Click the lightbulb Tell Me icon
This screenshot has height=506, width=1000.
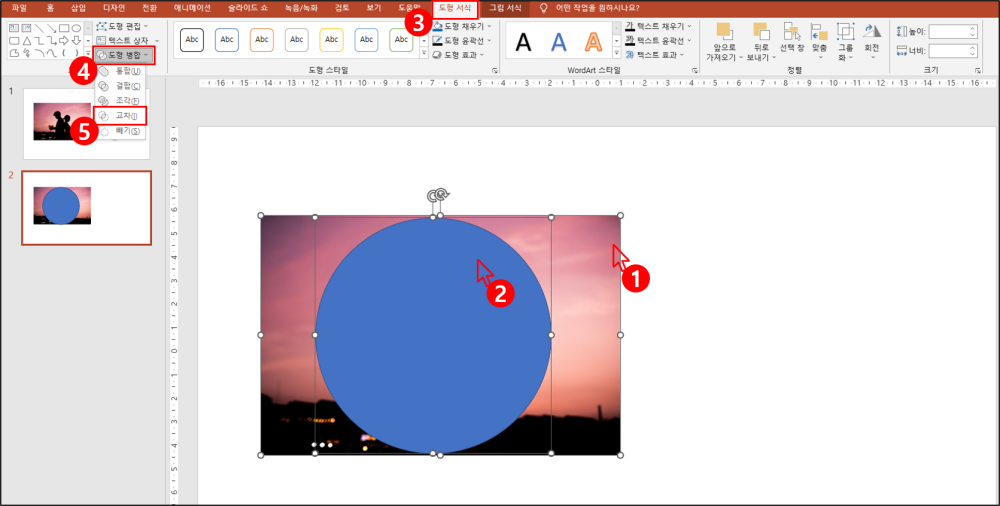click(543, 8)
